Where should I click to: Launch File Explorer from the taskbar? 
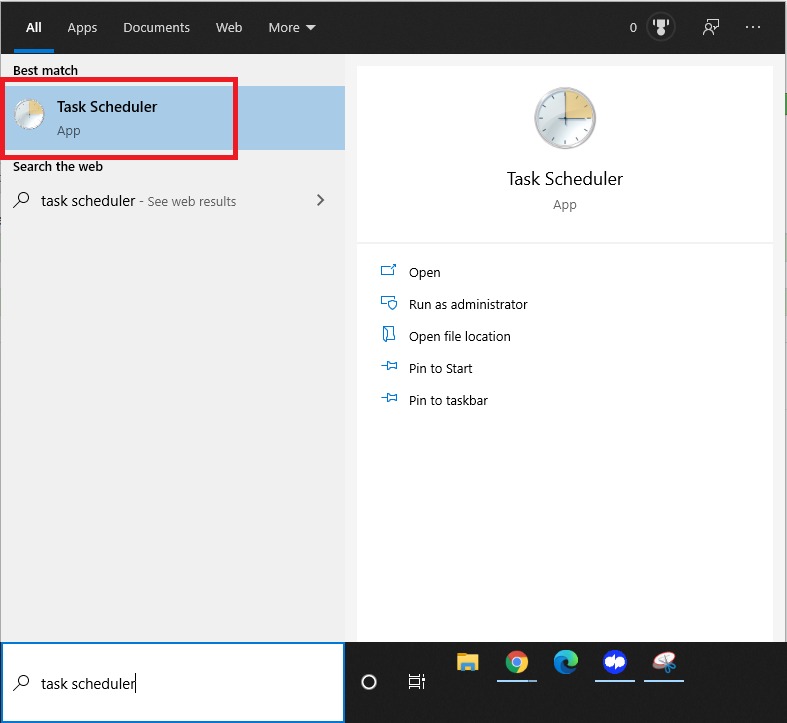coord(467,662)
